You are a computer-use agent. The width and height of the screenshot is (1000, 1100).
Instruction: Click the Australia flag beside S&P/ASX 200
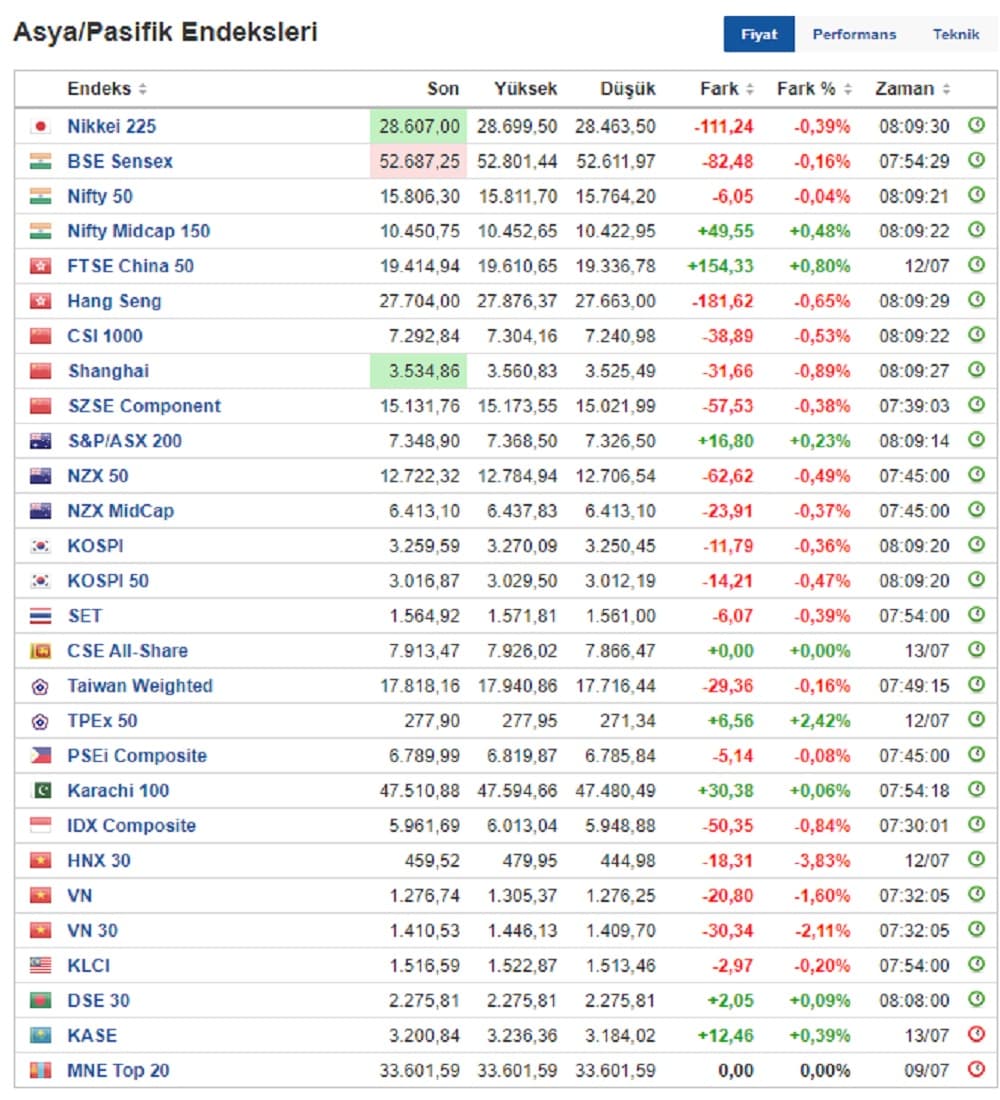click(x=41, y=441)
